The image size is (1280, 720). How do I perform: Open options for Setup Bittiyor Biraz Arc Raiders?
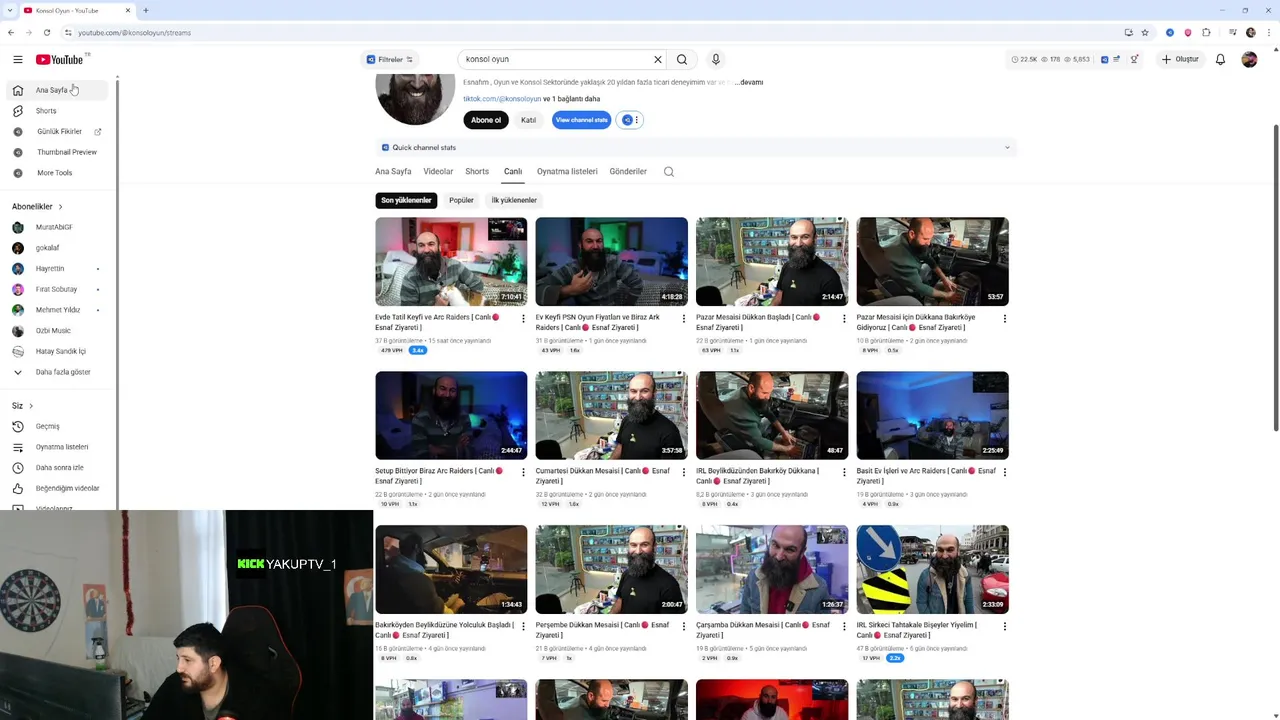click(523, 473)
